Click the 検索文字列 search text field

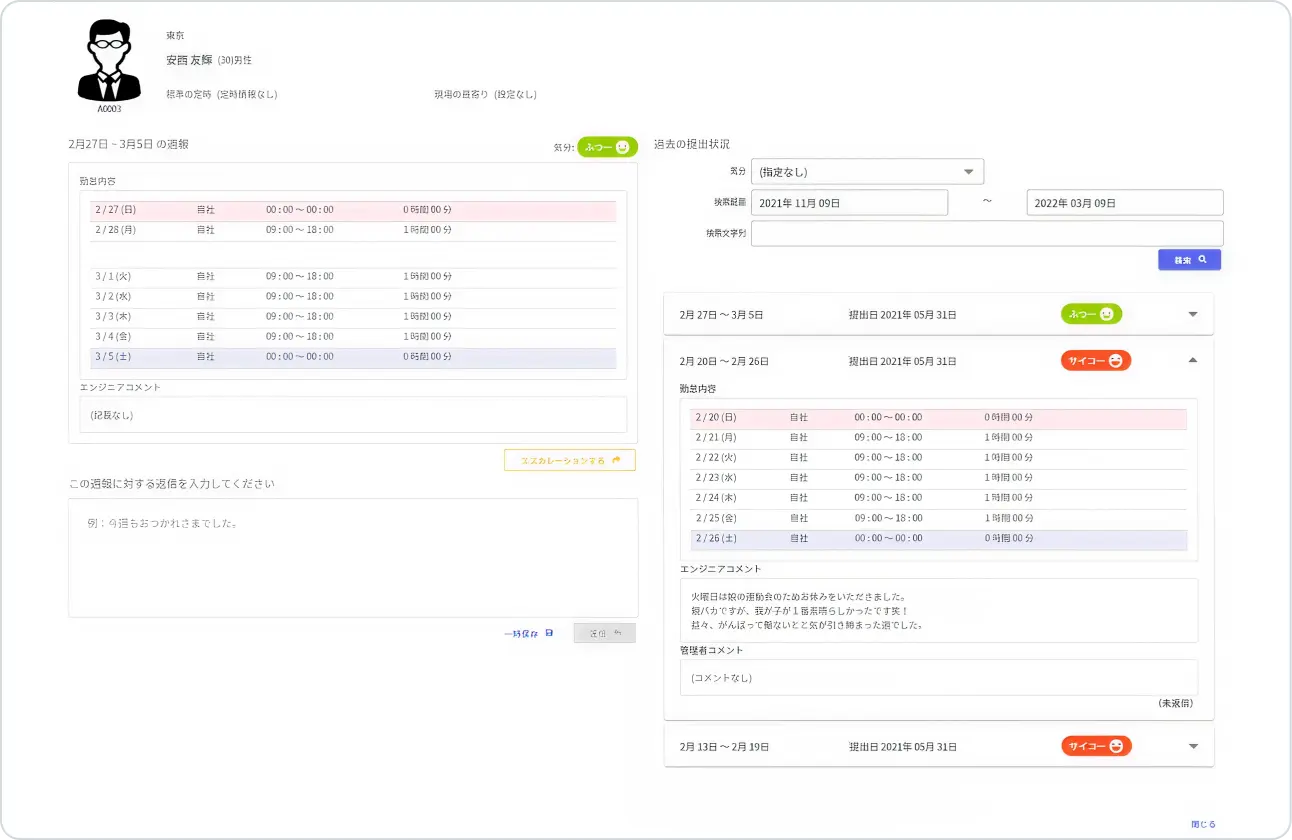(987, 233)
